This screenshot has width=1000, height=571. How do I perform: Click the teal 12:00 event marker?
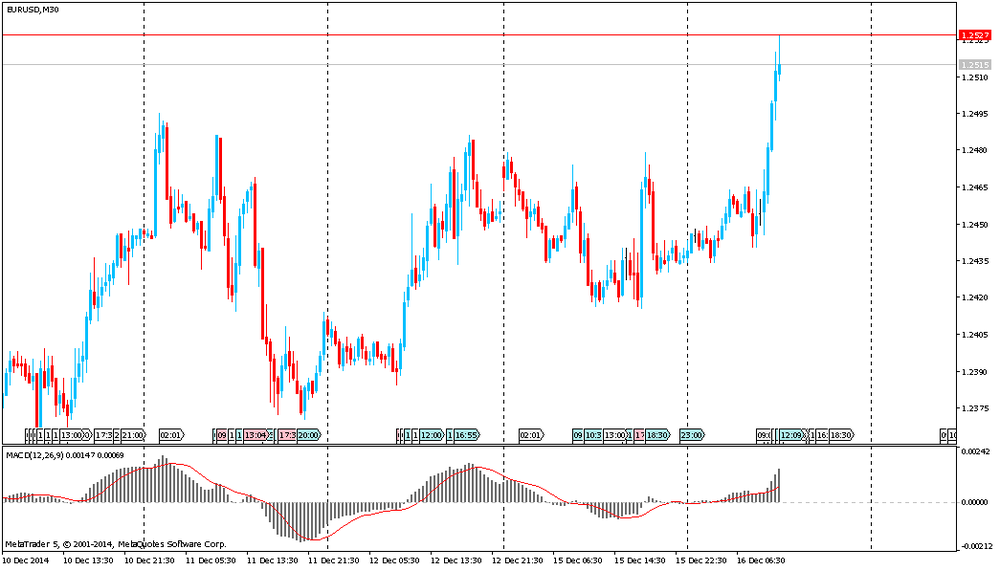pos(430,435)
